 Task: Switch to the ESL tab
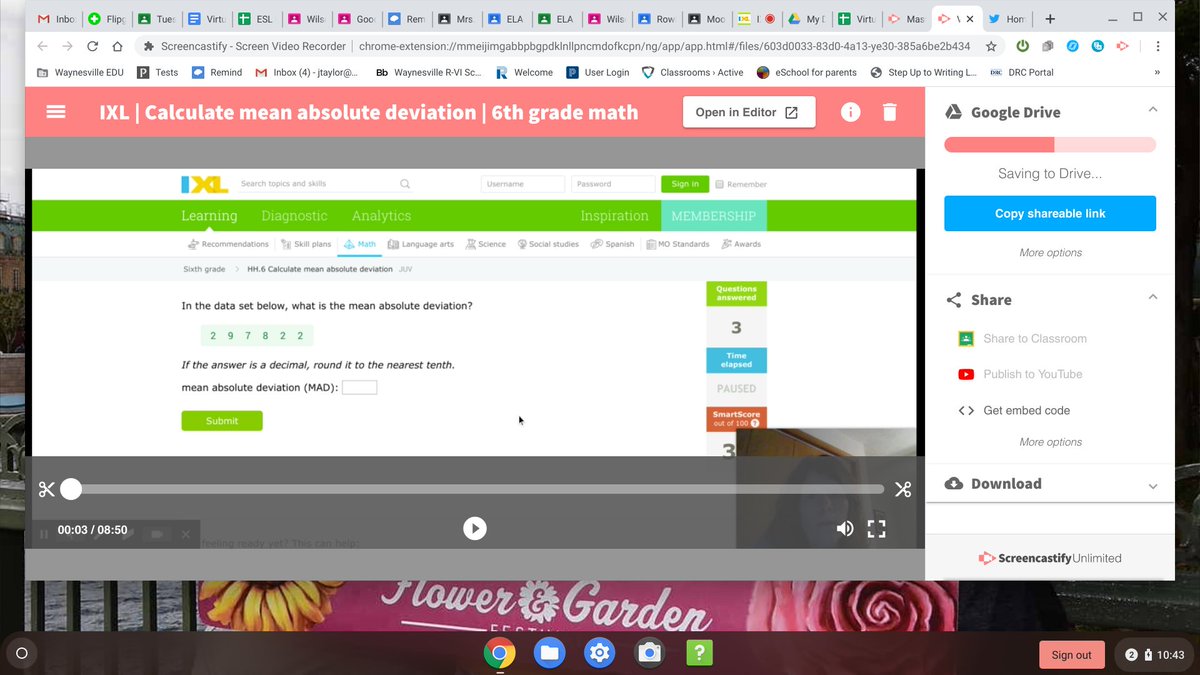point(256,19)
